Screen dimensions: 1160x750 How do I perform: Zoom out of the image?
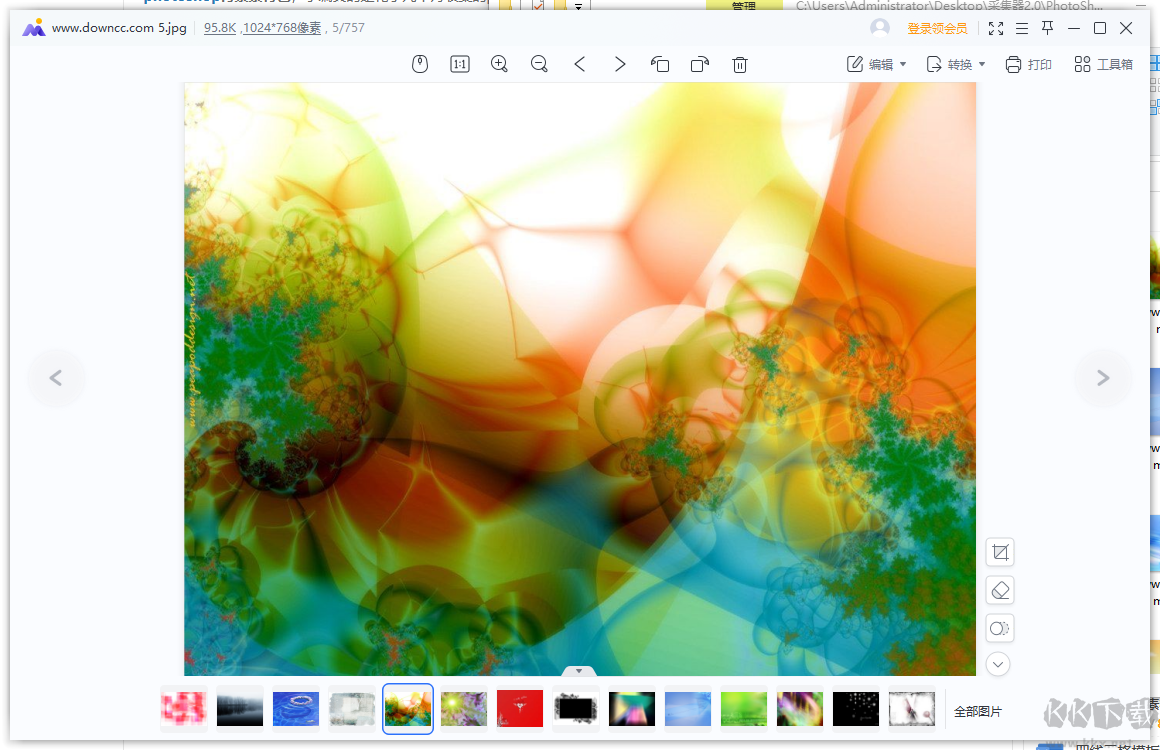click(x=539, y=64)
